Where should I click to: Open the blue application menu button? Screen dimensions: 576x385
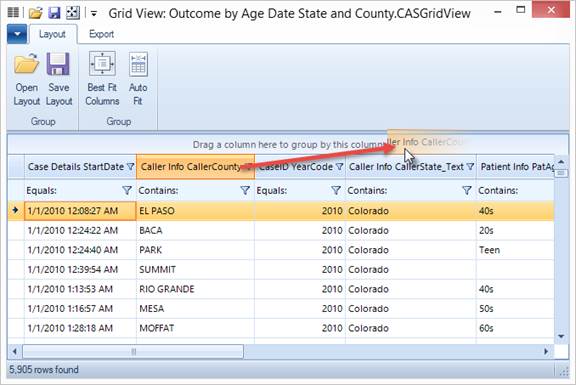pos(17,34)
